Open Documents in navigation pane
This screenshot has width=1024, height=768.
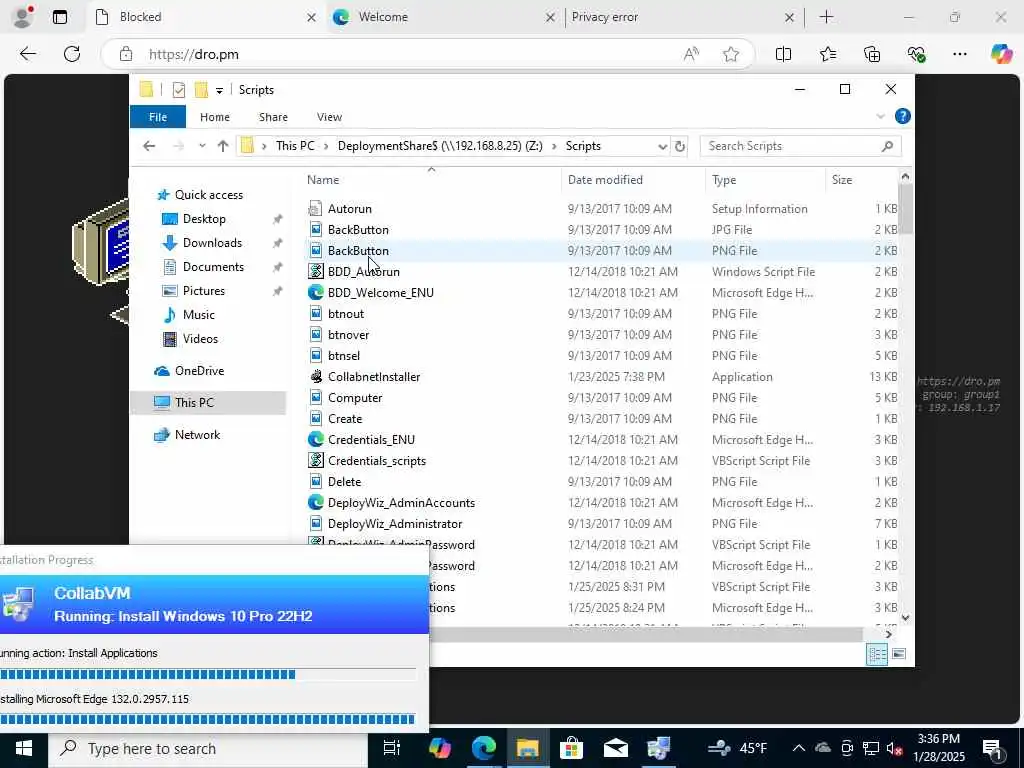coord(213,266)
